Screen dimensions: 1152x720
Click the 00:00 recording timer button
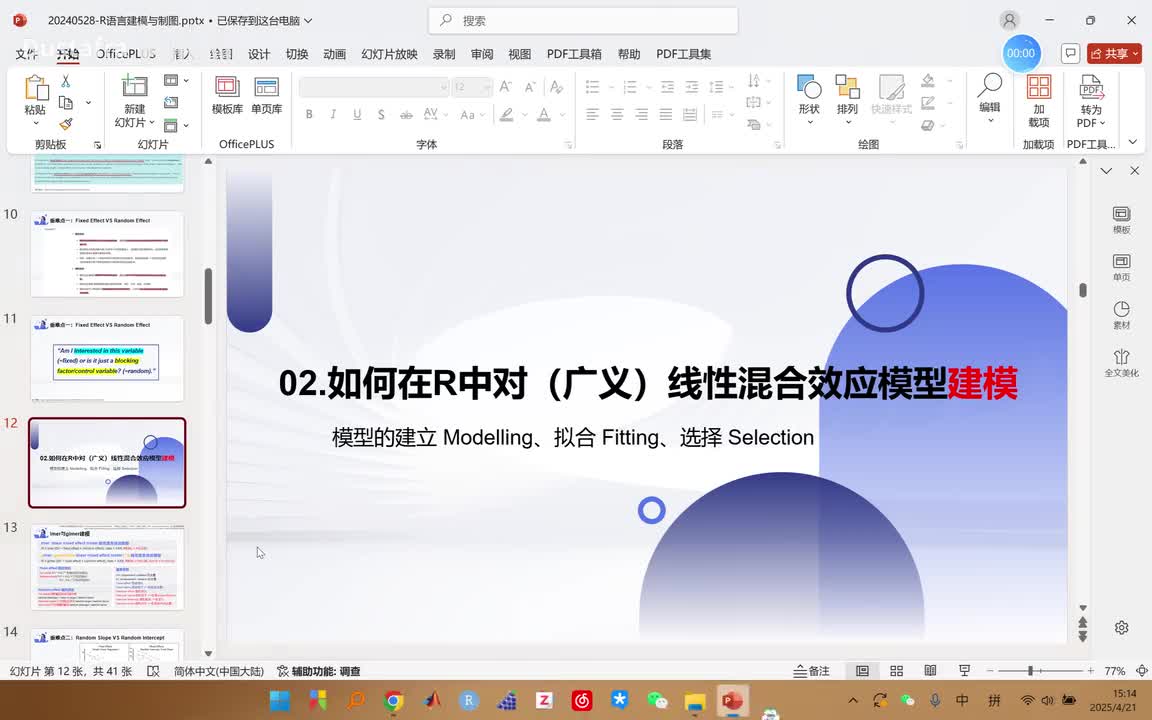[x=1021, y=53]
